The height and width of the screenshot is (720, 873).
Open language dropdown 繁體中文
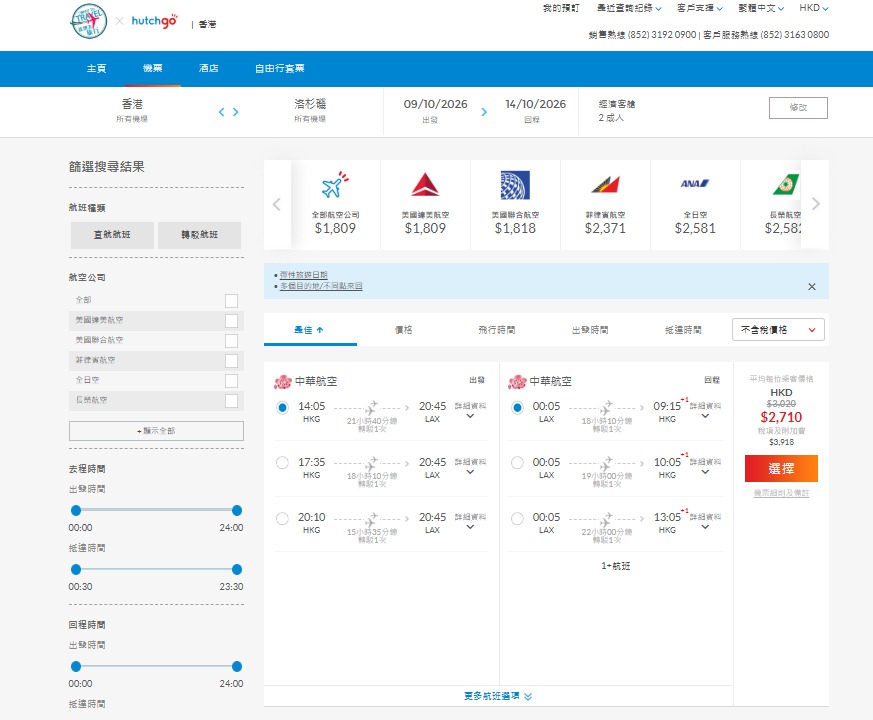[x=761, y=8]
